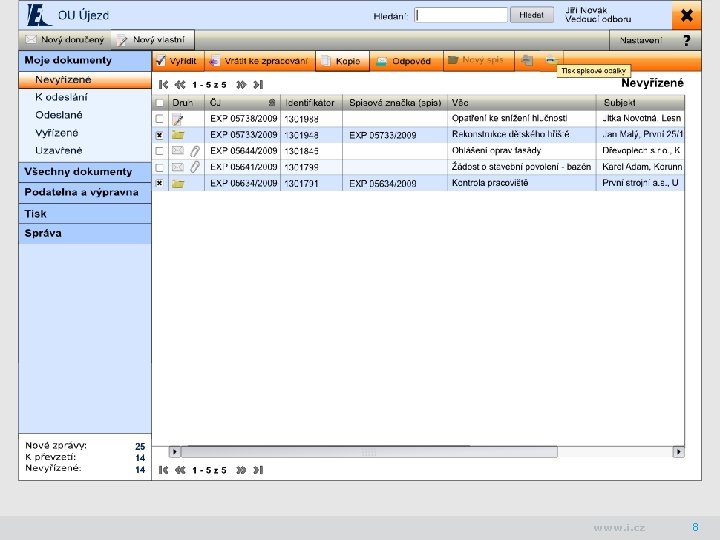Go to last page in bottom pager
The height and width of the screenshot is (540, 720).
[258, 470]
